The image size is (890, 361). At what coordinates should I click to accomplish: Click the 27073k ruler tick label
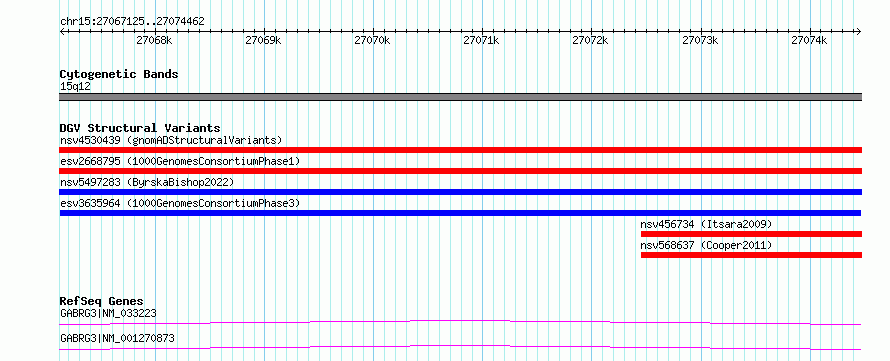coord(700,40)
